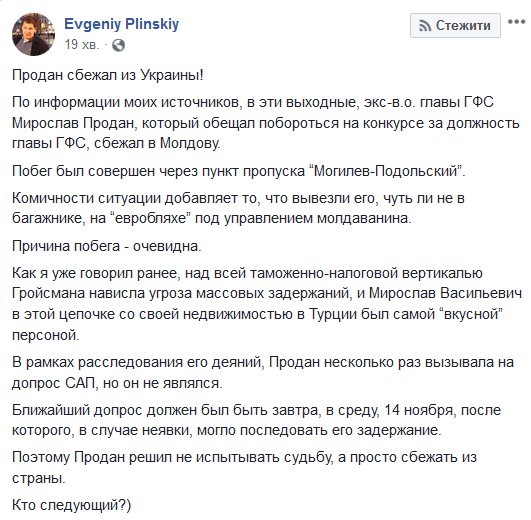Viewport: 531px width, 520px height.
Task: Click the headline 'Продан сбежал из Украины!'
Action: click(108, 75)
